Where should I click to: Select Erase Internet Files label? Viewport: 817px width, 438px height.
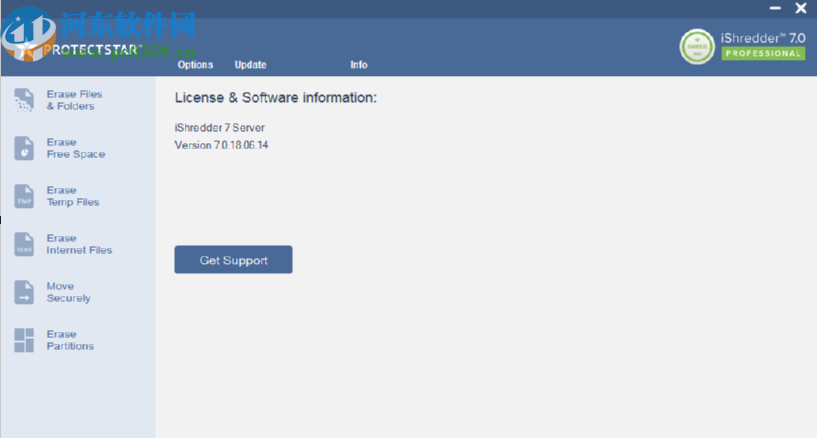pyautogui.click(x=79, y=244)
